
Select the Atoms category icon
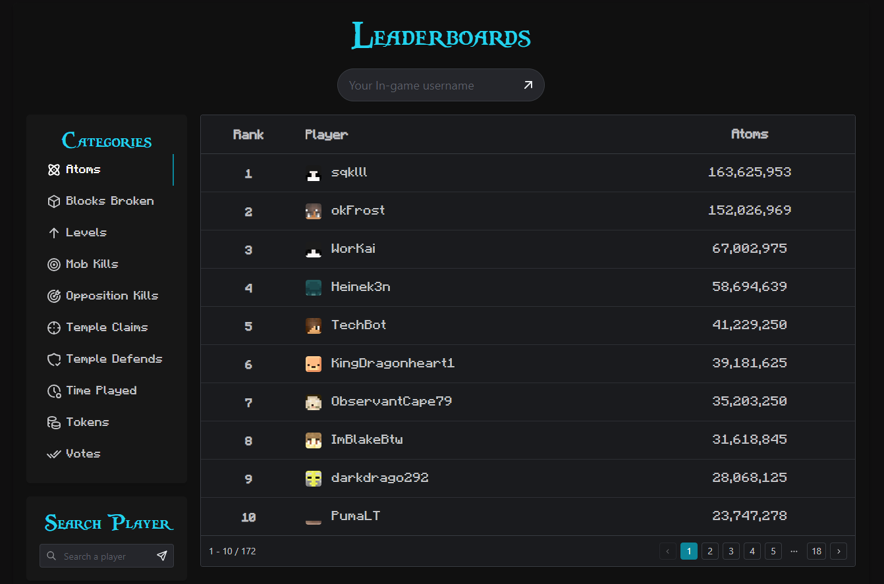pos(55,169)
